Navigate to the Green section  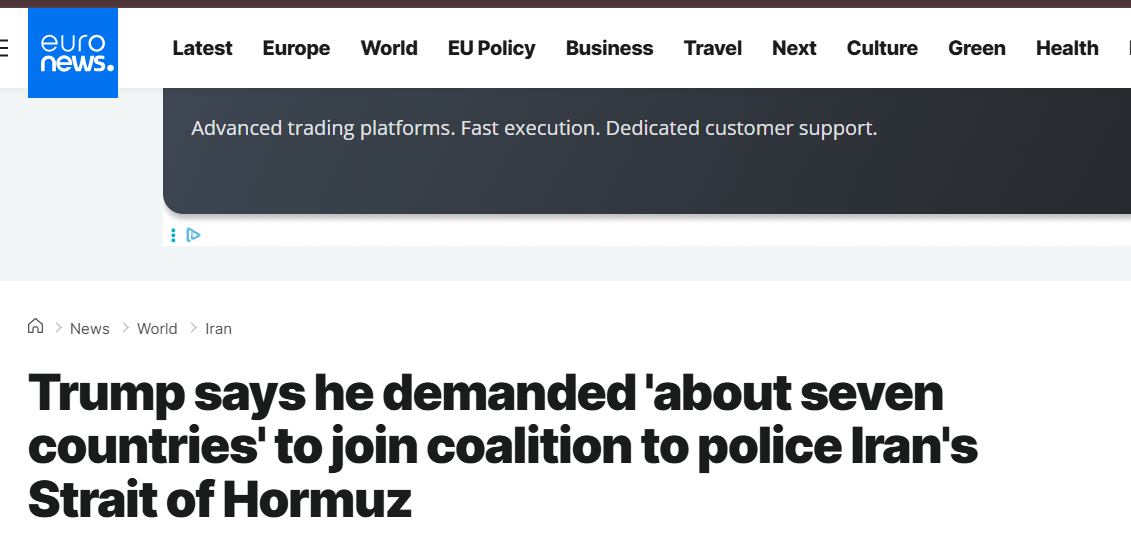point(976,48)
